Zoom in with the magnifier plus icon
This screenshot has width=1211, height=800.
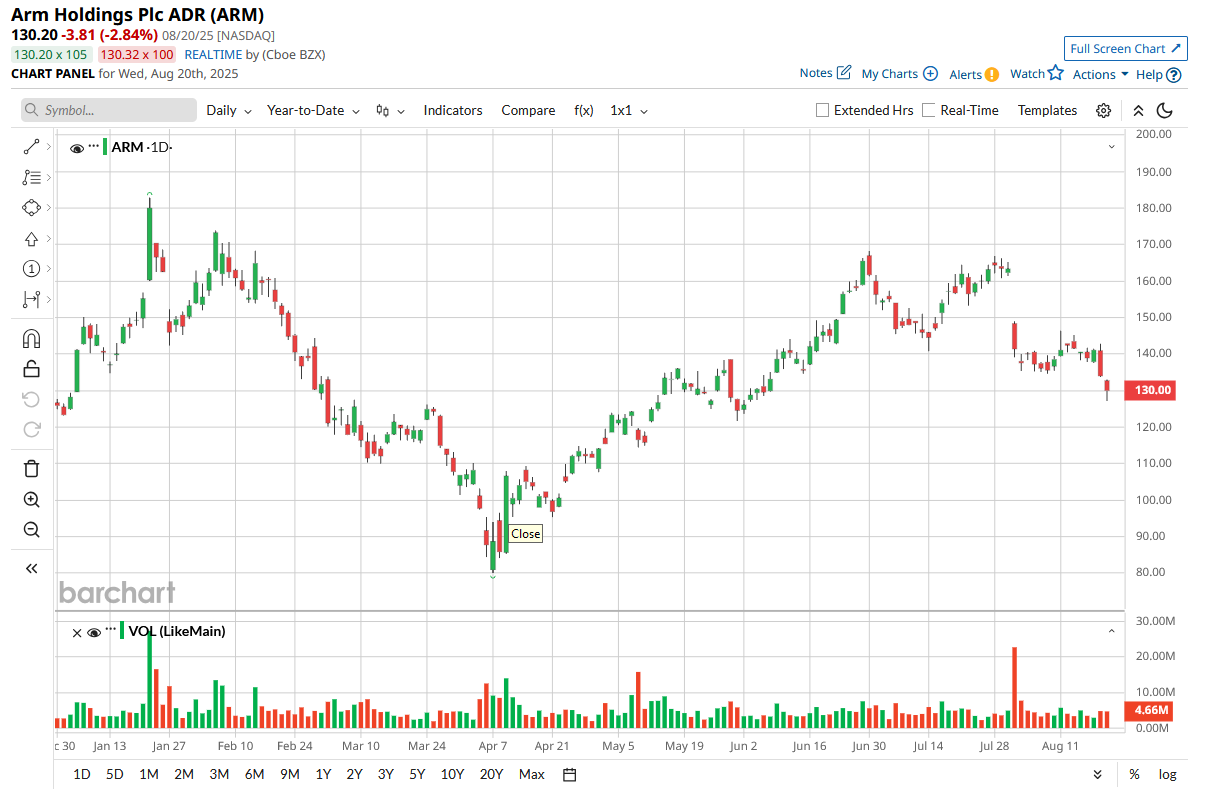click(x=31, y=499)
